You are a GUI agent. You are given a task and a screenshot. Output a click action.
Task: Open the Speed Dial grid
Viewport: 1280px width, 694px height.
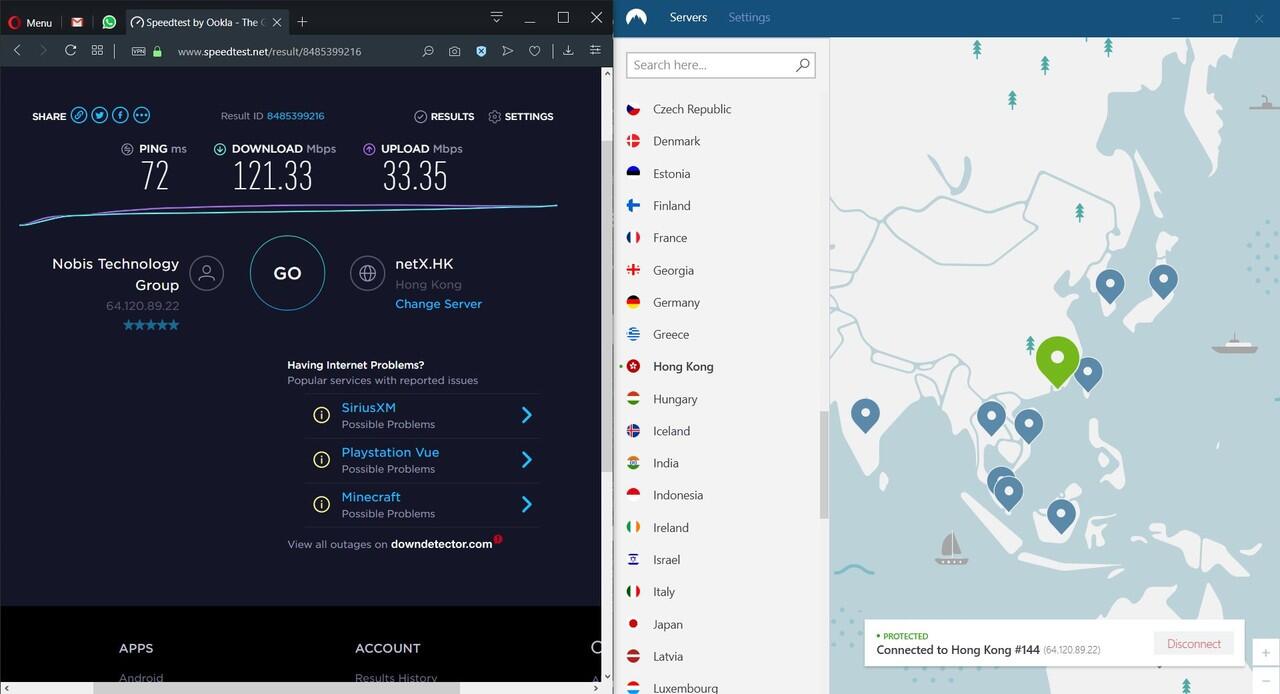click(x=97, y=50)
